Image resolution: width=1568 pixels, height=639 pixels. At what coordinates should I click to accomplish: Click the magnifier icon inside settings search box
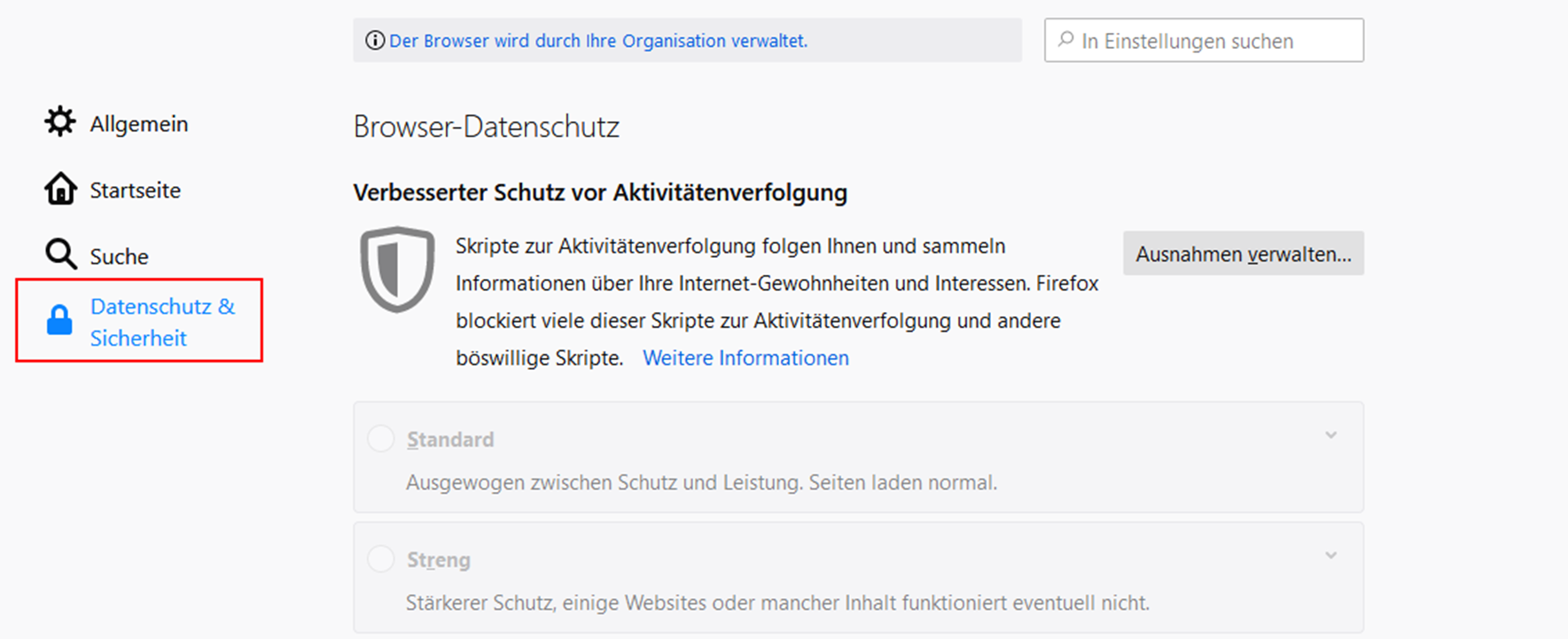pos(1066,40)
